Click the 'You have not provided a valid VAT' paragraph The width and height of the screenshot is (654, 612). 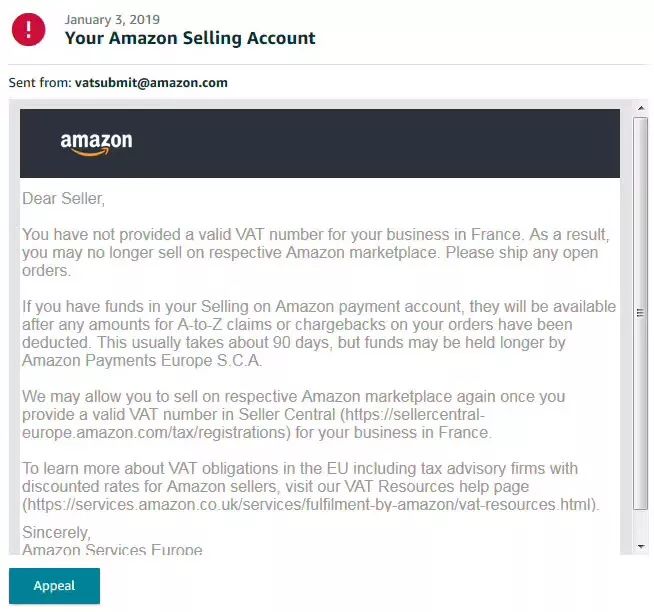316,252
